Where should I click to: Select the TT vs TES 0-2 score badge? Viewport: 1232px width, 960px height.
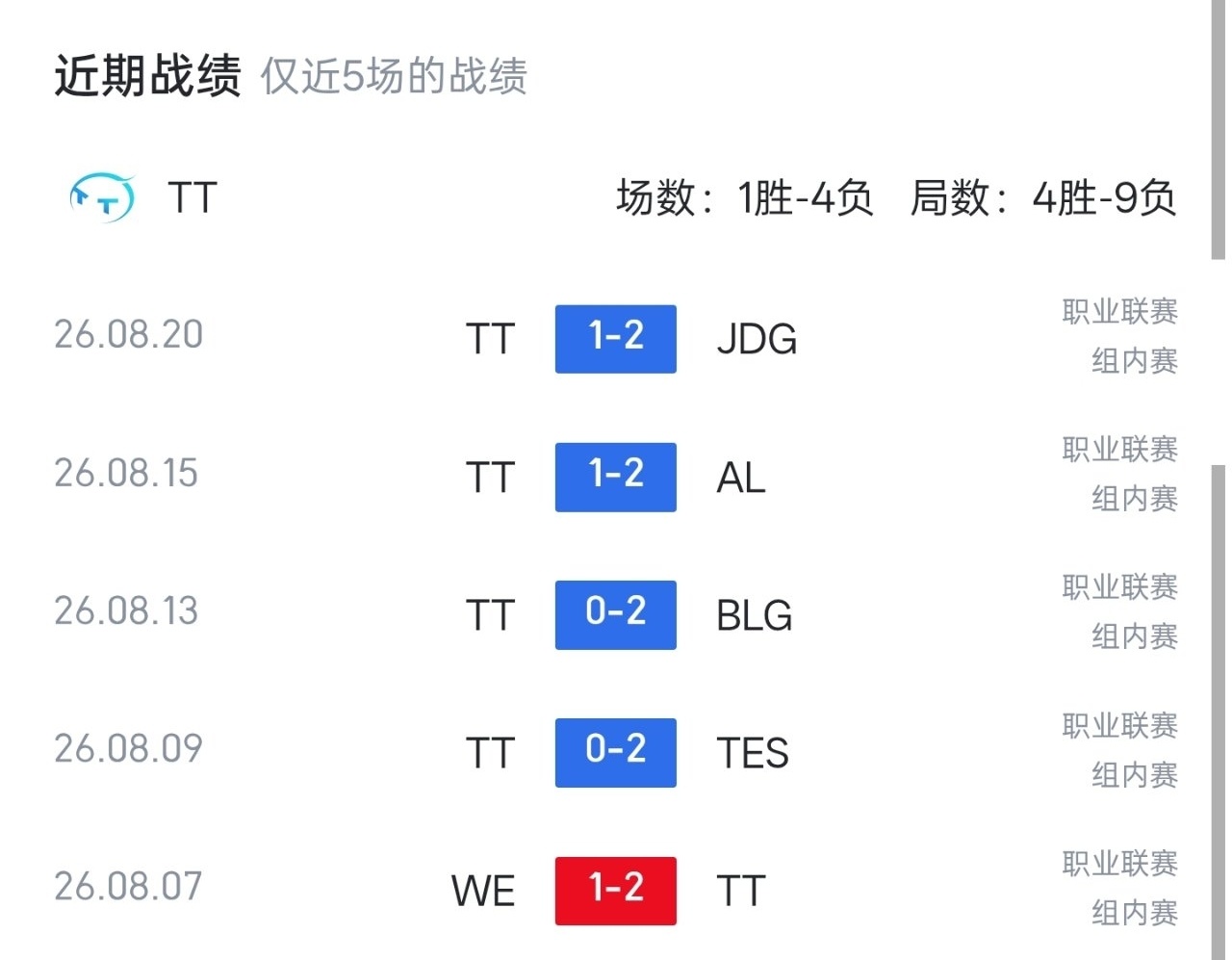[x=616, y=752]
